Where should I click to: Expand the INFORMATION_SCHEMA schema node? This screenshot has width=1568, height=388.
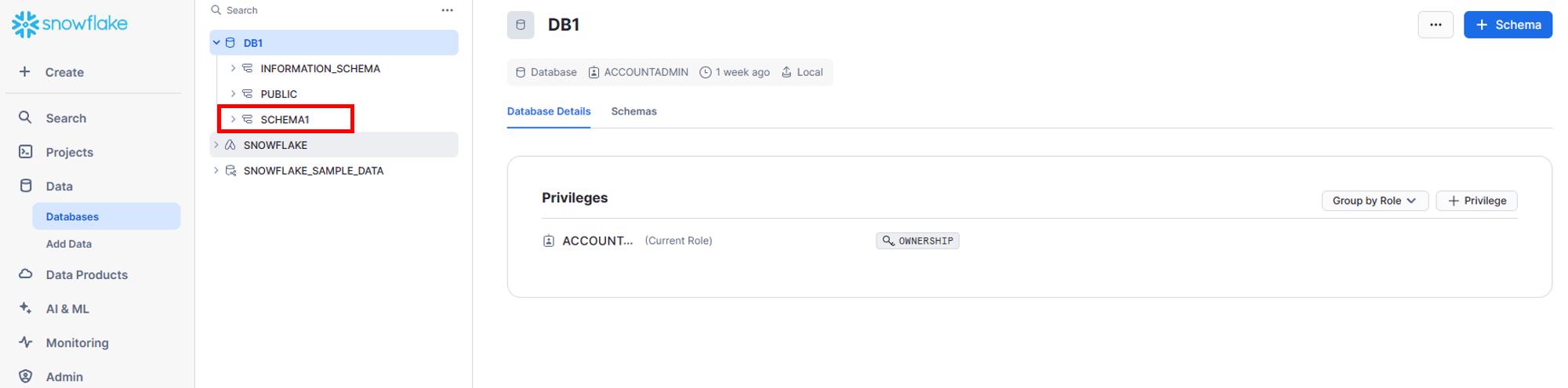click(x=233, y=68)
